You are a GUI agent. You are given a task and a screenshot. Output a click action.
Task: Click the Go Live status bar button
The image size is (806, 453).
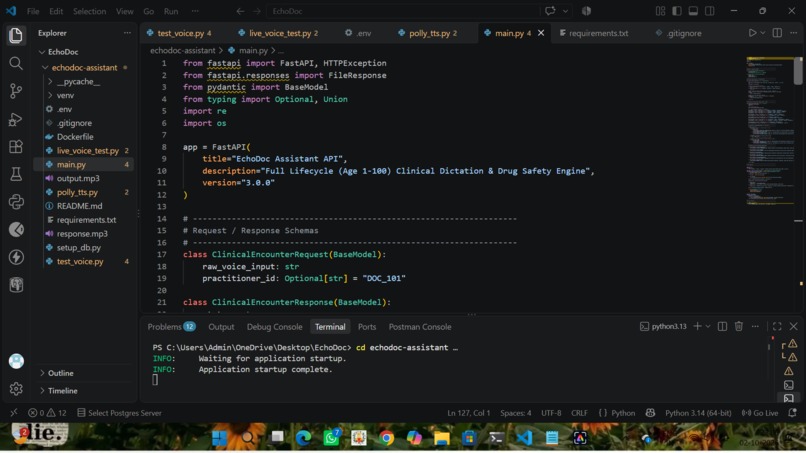tap(760, 413)
